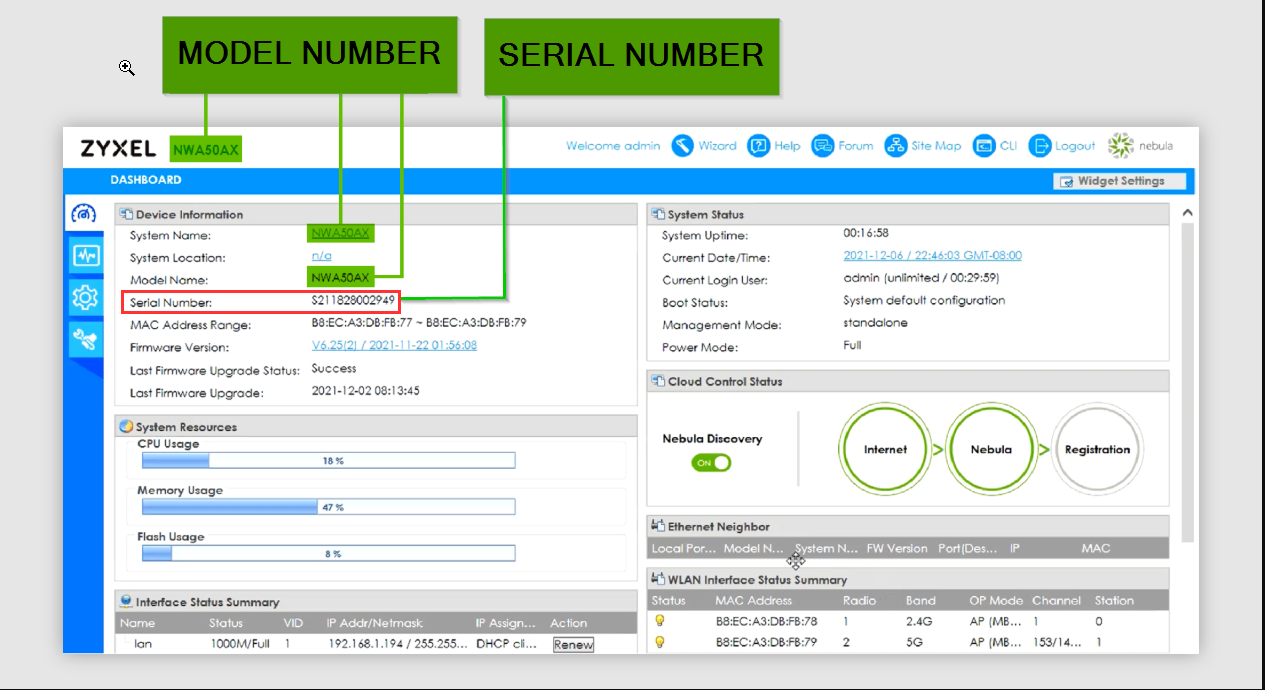Click the zoom magnifier icon
Screen dimensions: 1265x690
(x=127, y=68)
